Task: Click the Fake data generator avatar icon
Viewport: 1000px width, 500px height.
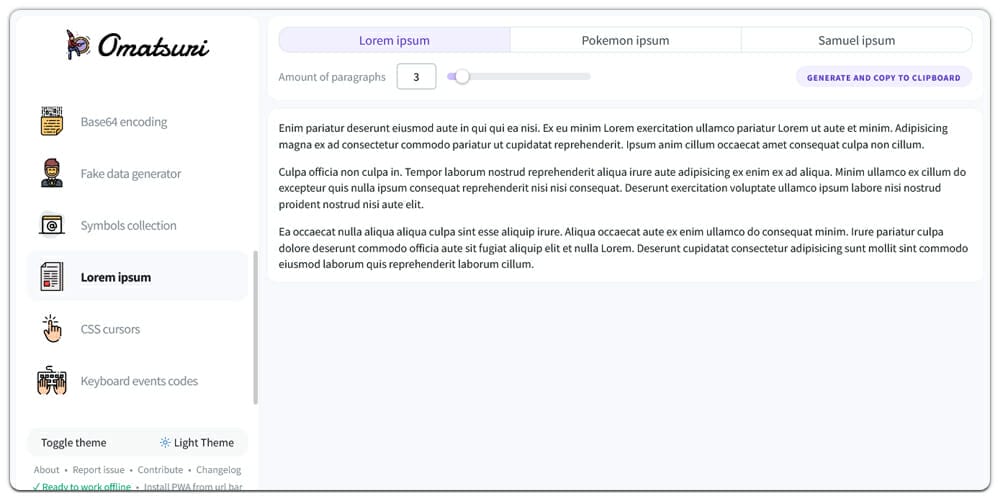Action: pos(52,173)
